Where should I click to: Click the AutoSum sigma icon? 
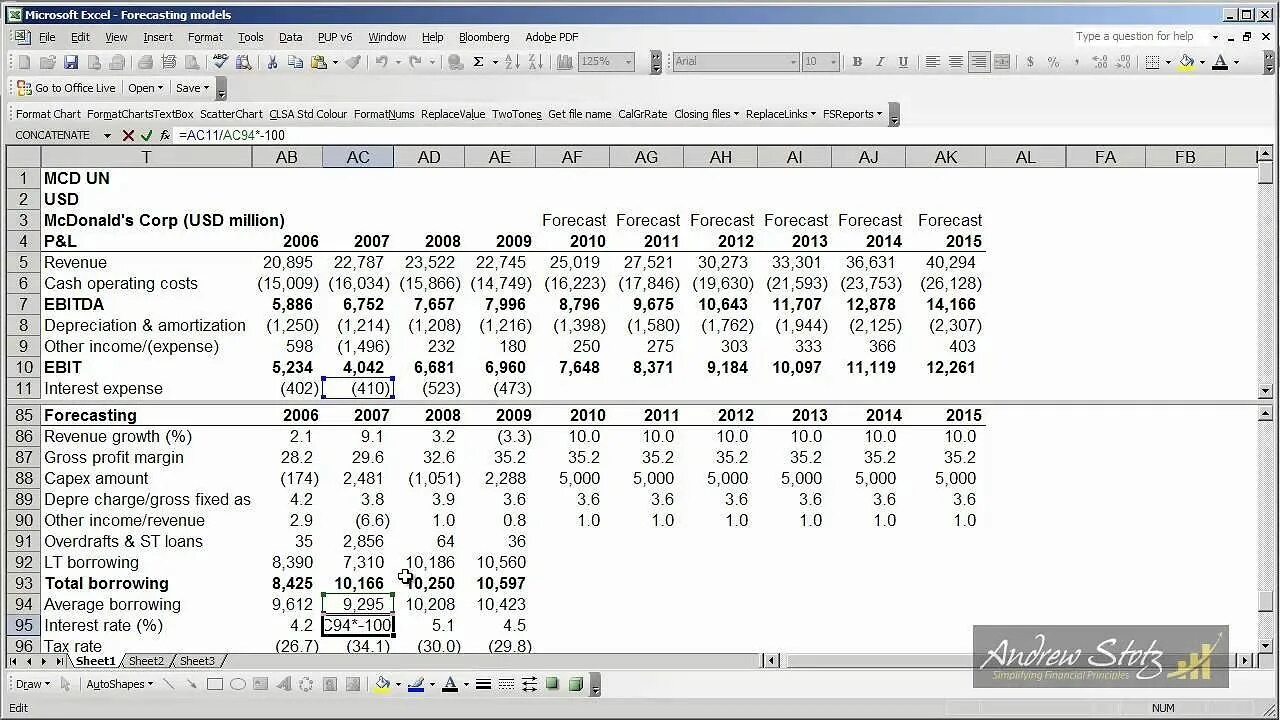(x=479, y=62)
